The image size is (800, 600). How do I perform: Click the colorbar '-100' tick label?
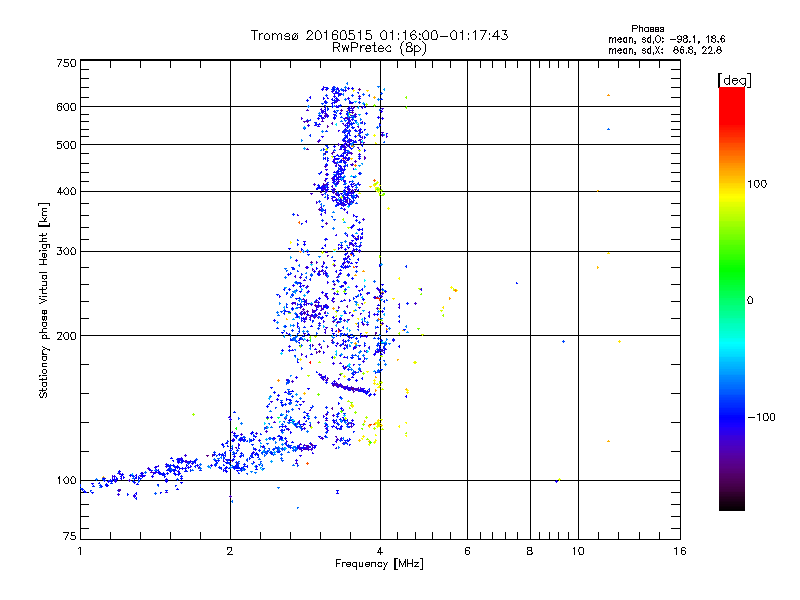762,417
